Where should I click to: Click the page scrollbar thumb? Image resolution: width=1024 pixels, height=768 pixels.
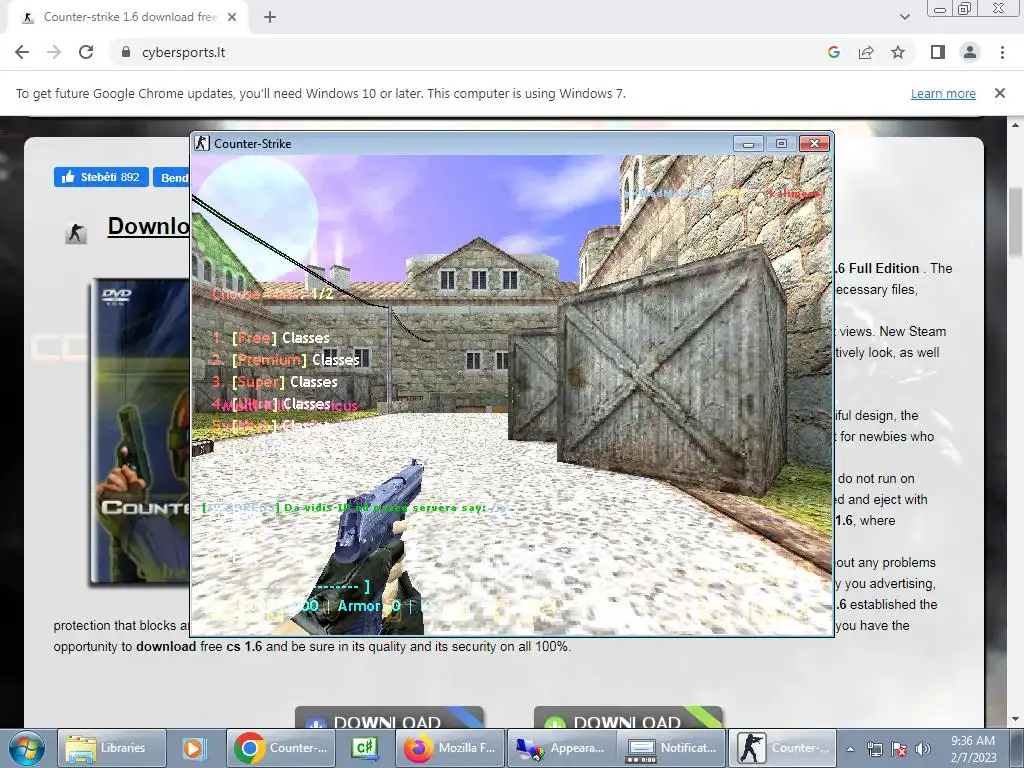tap(1016, 222)
